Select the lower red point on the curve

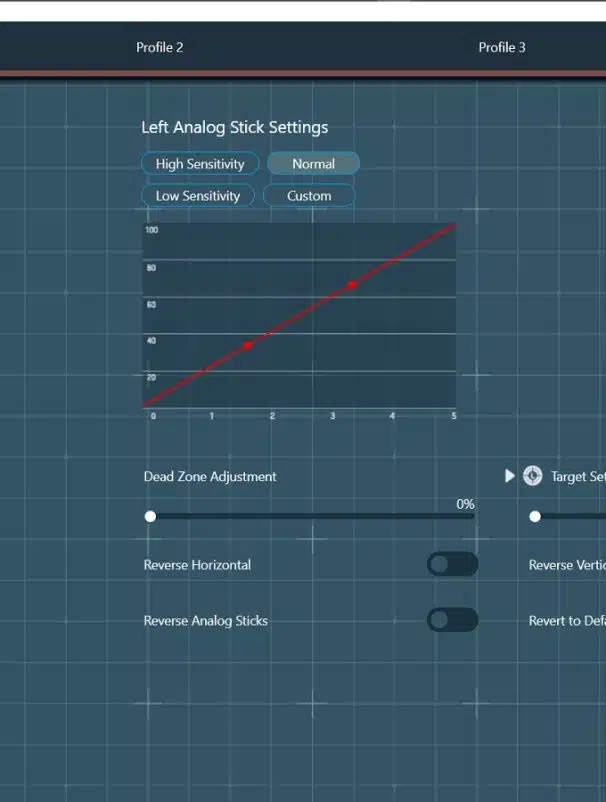(x=248, y=346)
